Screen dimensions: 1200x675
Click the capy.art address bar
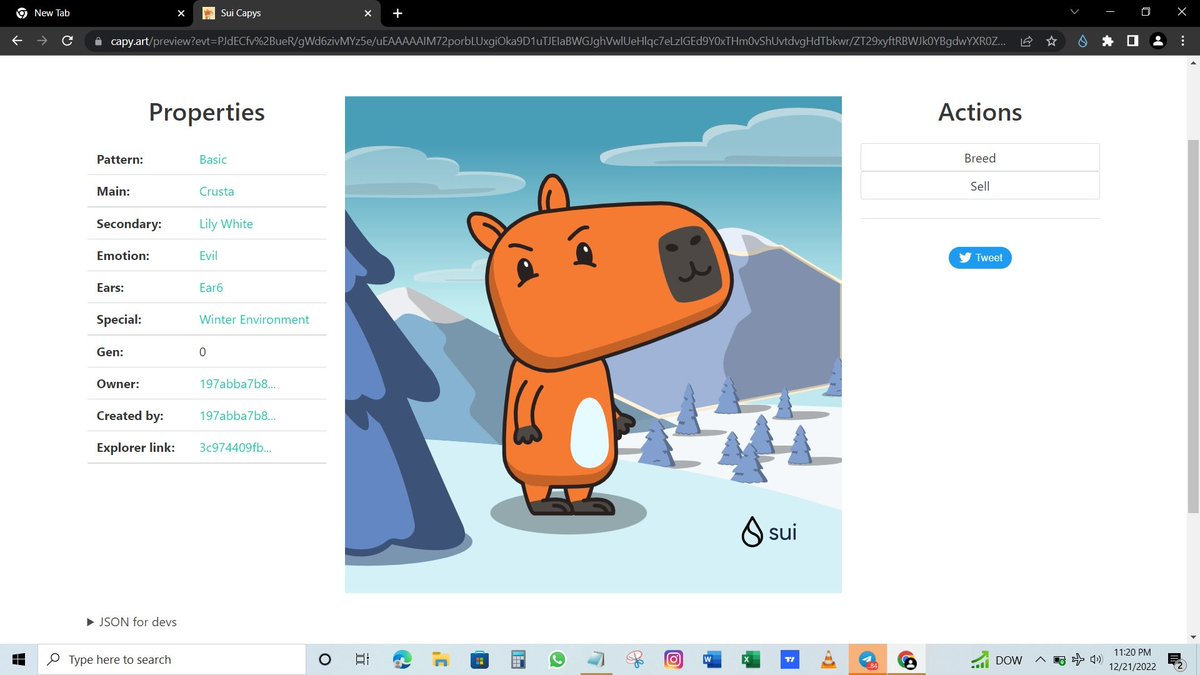point(560,41)
